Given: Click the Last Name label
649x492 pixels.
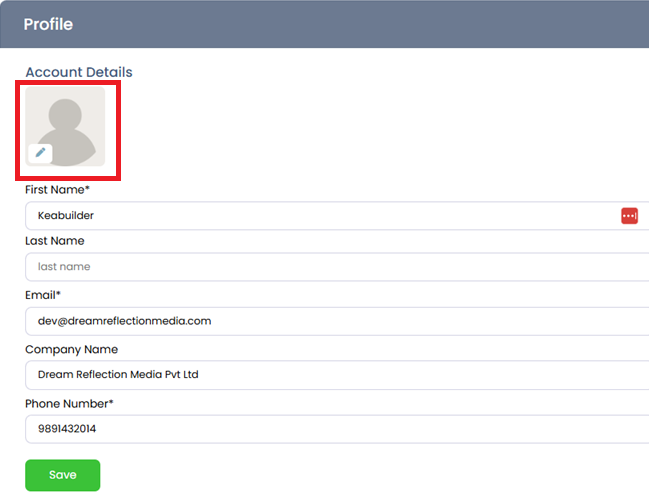Looking at the screenshot, I should [x=55, y=241].
